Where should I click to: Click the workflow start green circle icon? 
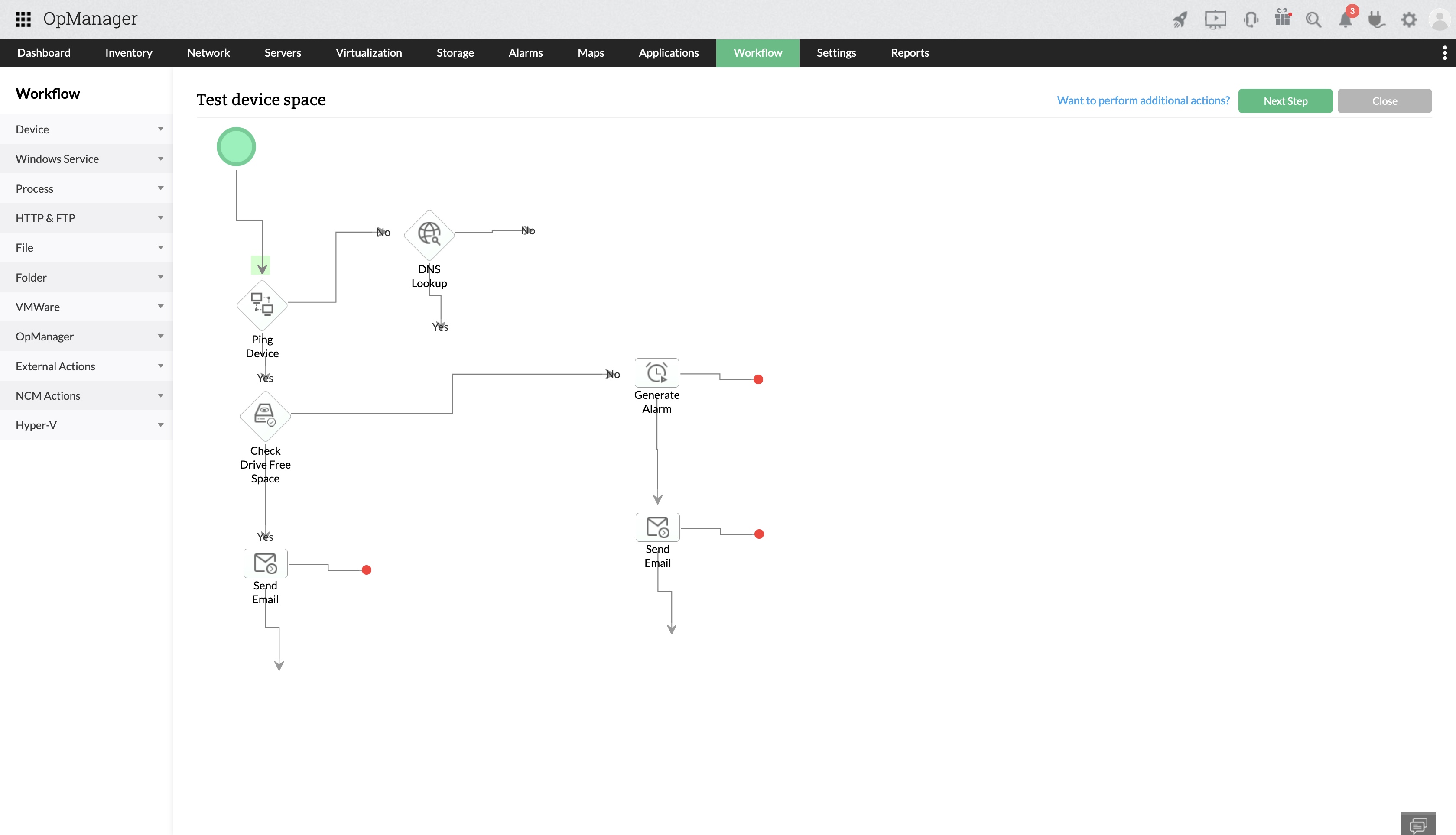coord(237,147)
